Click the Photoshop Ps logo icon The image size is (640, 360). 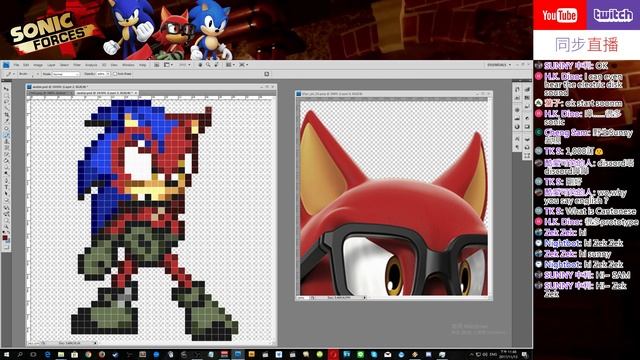pyautogui.click(x=6, y=64)
